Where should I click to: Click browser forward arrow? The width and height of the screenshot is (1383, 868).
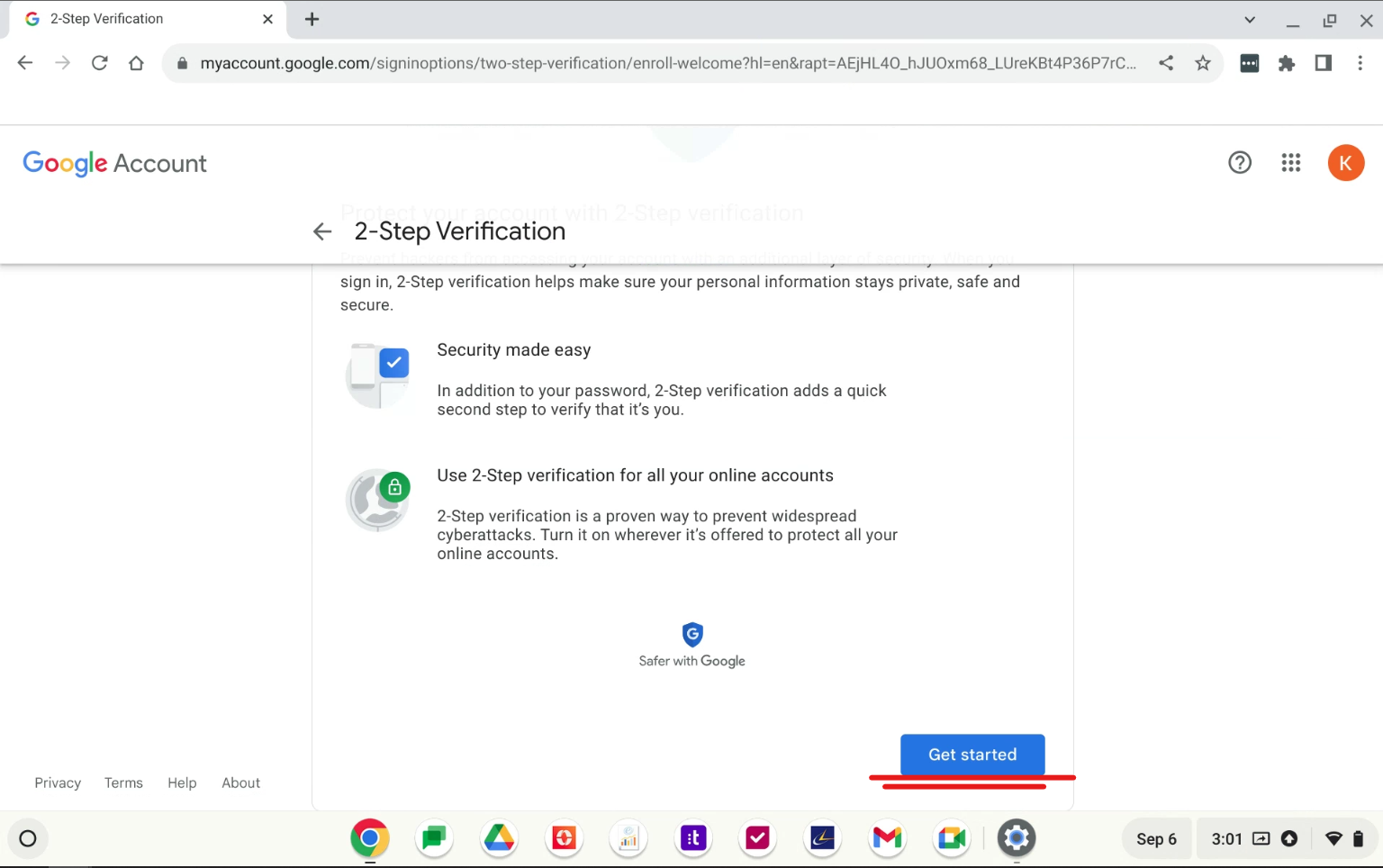pyautogui.click(x=62, y=63)
